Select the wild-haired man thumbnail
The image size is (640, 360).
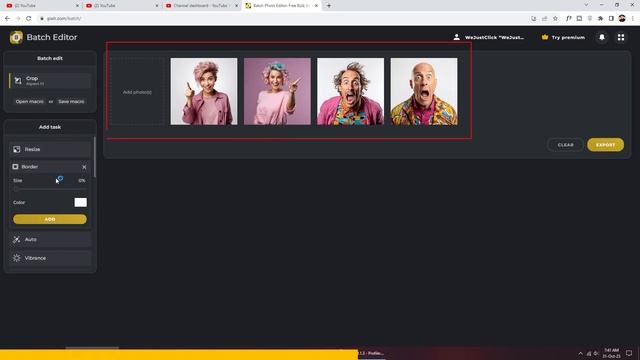point(351,91)
